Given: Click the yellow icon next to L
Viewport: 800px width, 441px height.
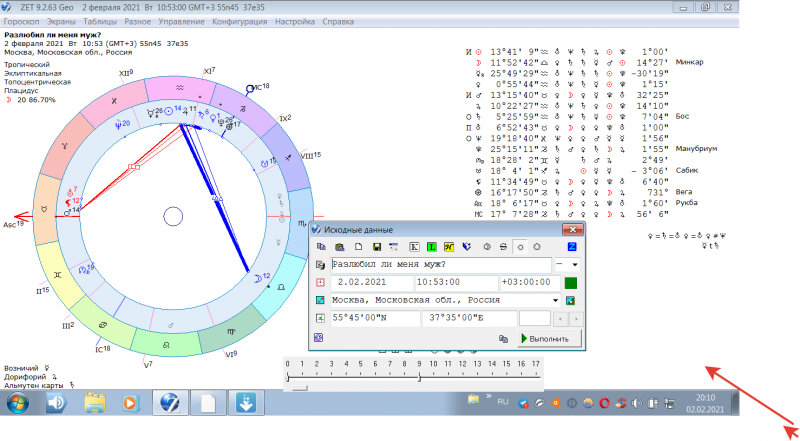Looking at the screenshot, I should pyautogui.click(x=449, y=246).
